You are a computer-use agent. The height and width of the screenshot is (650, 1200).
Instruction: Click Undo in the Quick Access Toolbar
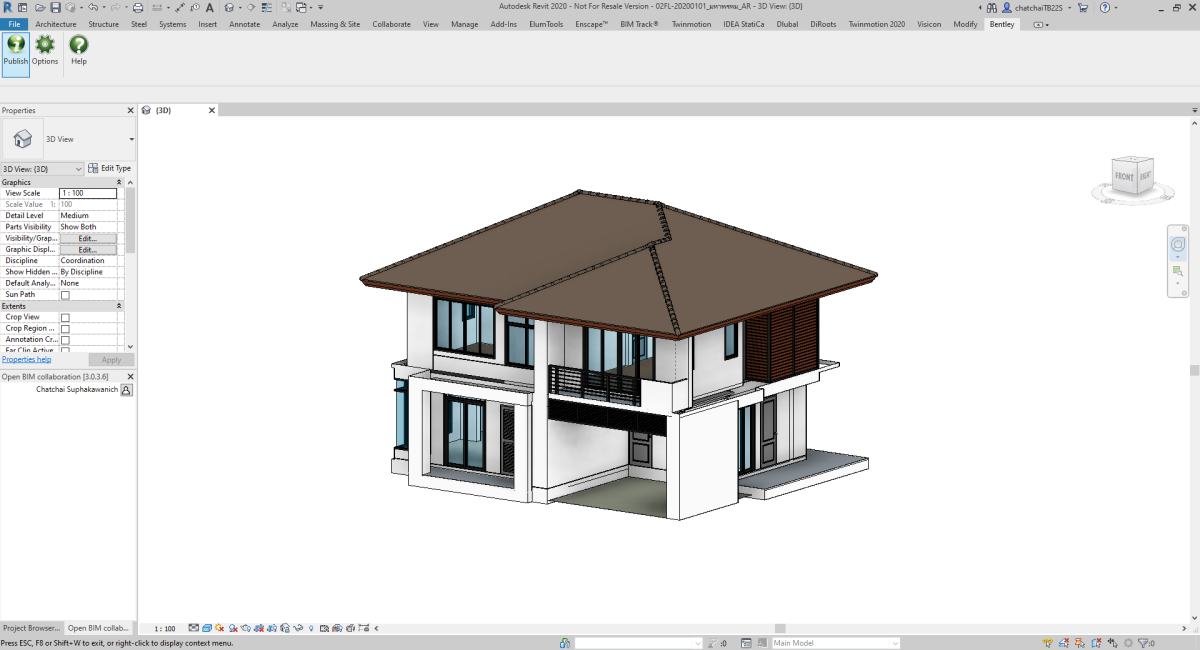95,6
